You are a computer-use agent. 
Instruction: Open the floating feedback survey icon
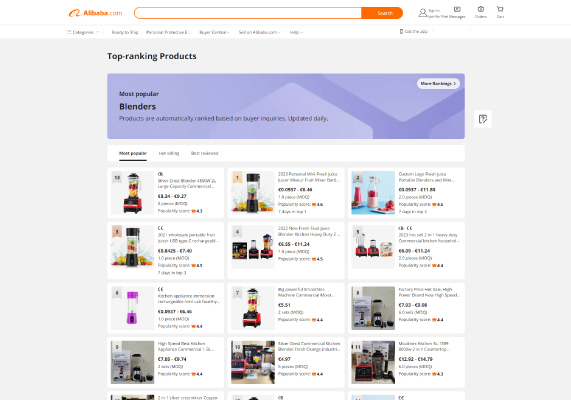click(x=483, y=119)
